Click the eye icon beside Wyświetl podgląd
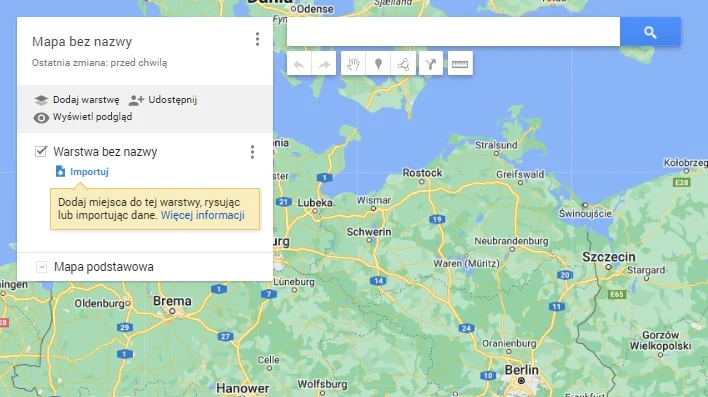 click(41, 118)
